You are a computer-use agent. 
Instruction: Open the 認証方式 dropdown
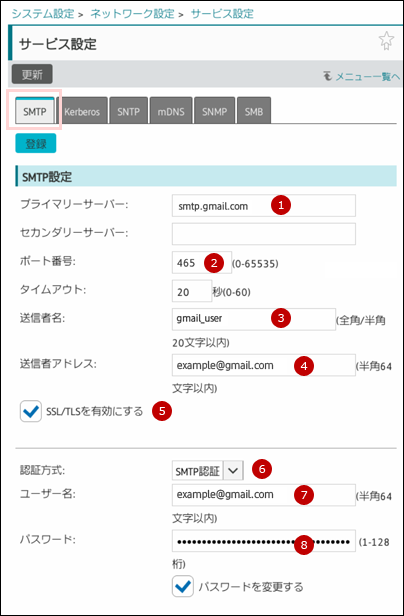208,470
